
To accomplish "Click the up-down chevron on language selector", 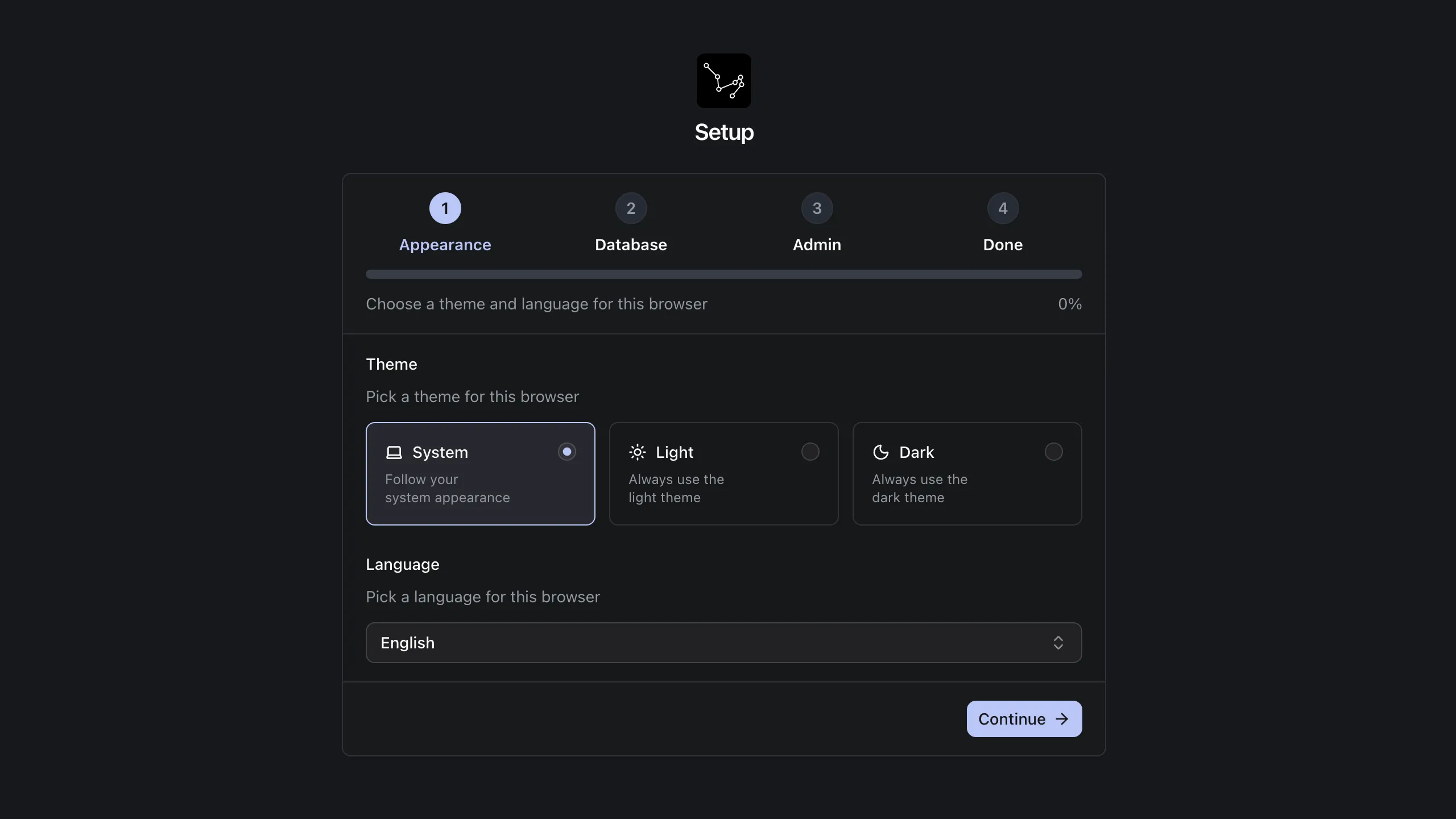I will [x=1058, y=643].
